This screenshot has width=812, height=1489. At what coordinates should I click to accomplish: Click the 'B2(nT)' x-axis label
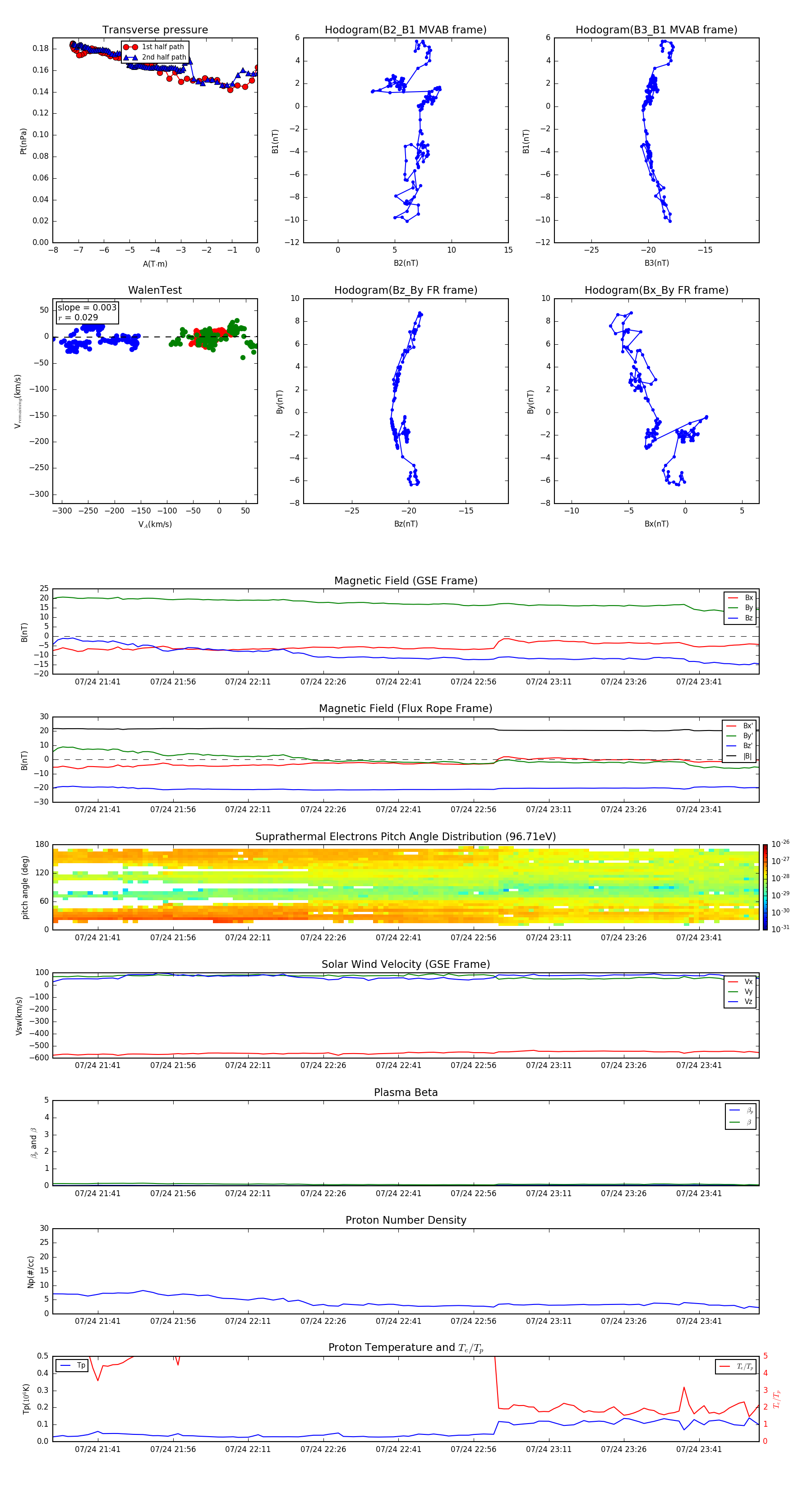[406, 263]
